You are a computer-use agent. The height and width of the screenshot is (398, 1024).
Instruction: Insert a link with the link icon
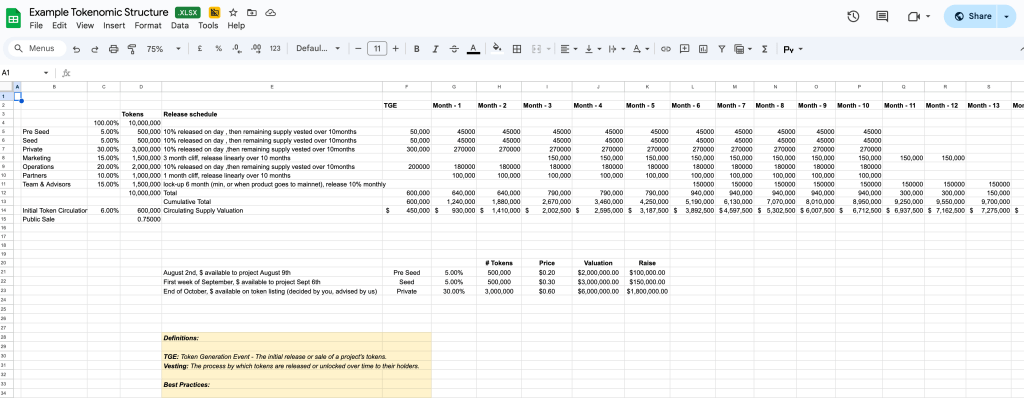click(x=666, y=48)
